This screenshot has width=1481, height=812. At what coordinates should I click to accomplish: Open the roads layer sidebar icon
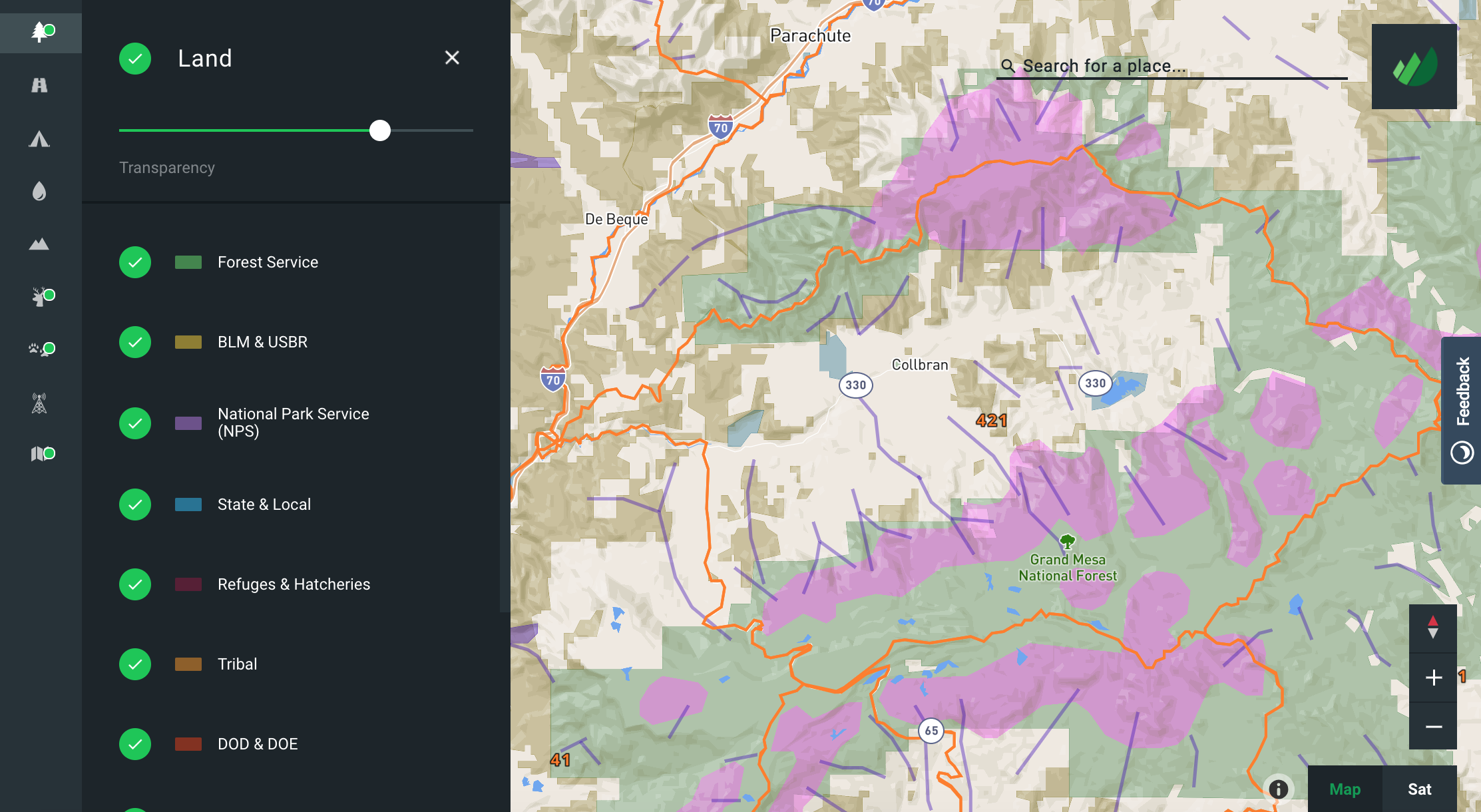[x=40, y=85]
